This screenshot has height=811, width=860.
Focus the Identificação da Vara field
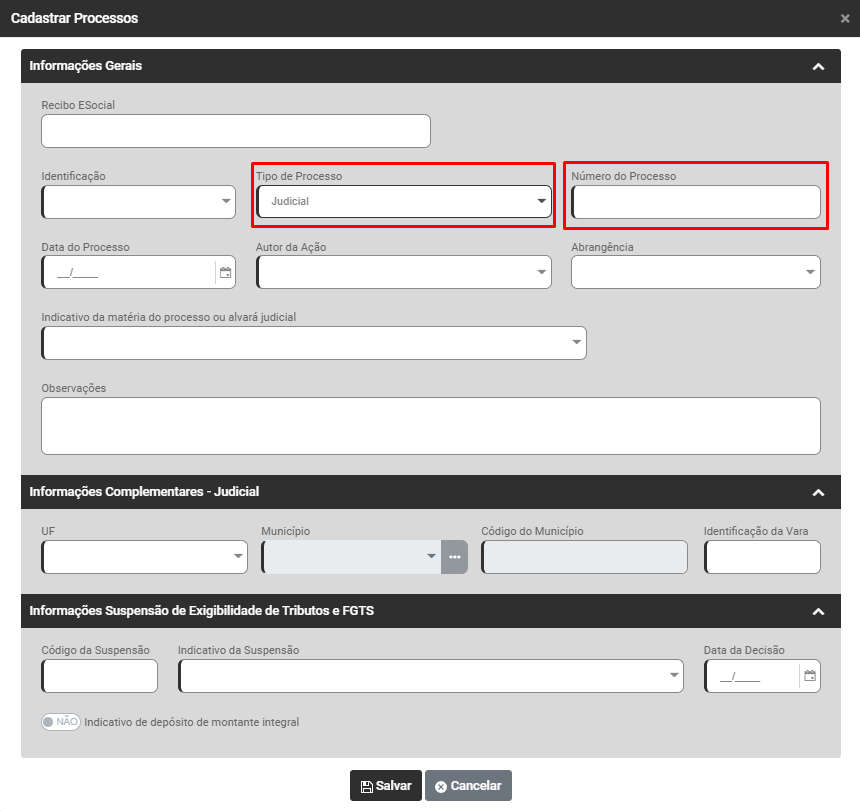coord(762,557)
